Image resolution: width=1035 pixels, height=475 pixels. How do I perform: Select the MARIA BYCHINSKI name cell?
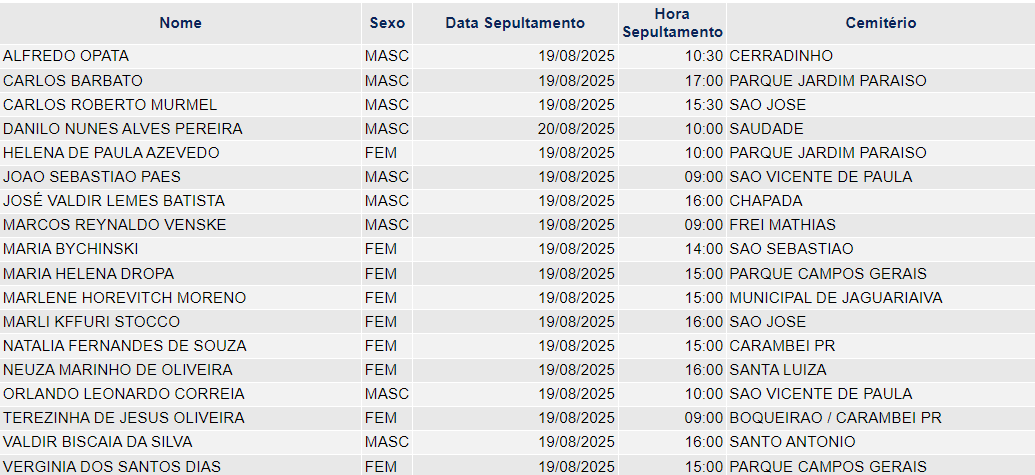(x=71, y=249)
